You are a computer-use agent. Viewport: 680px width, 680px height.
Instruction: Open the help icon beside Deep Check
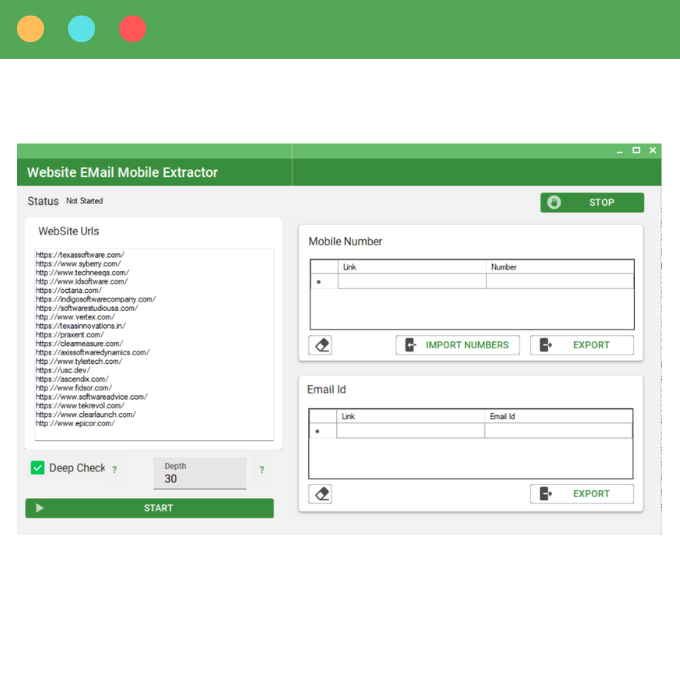114,469
